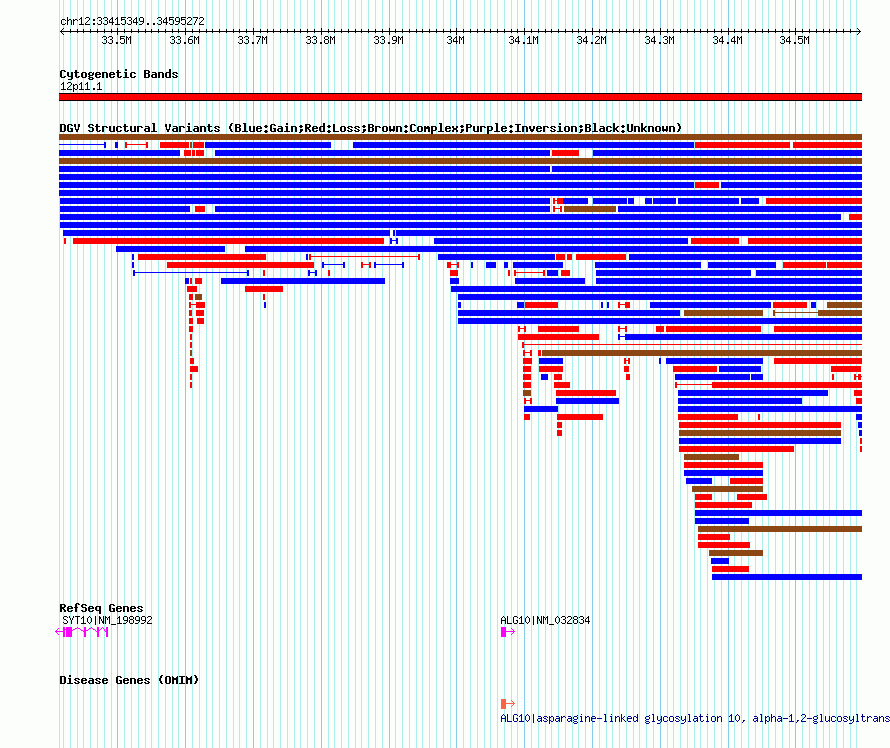The height and width of the screenshot is (748, 890).
Task: Select the orange ALG10 OMIM gene glyph
Action: 507,704
